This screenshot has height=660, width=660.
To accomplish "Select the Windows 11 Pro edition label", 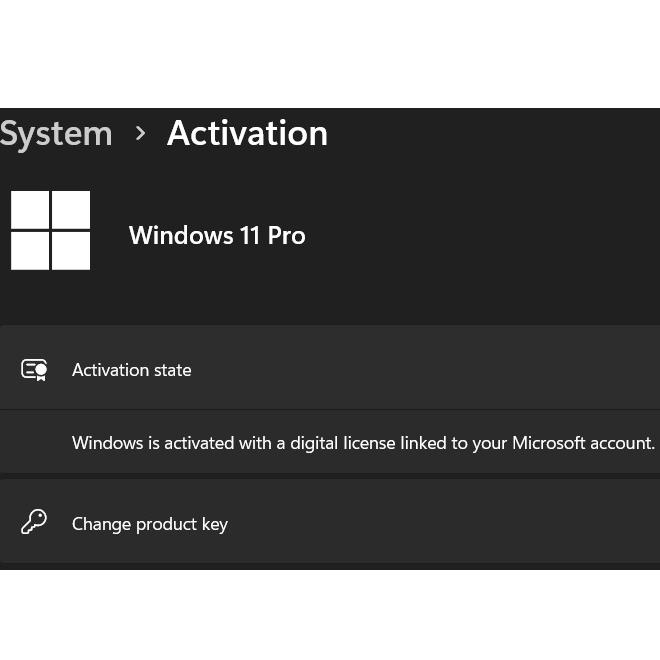I will (x=217, y=236).
